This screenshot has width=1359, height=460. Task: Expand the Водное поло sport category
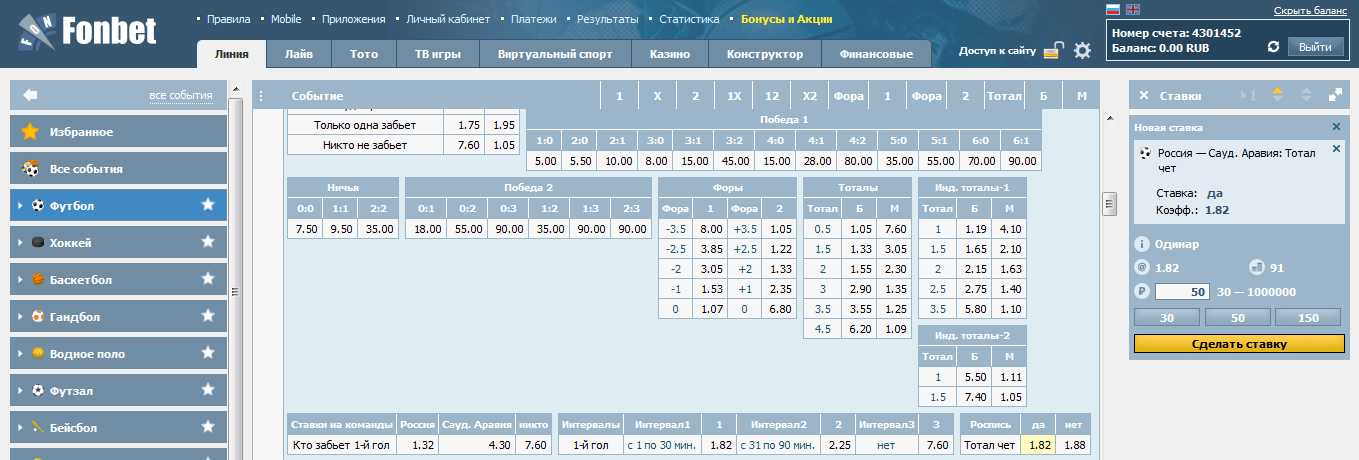coord(19,354)
